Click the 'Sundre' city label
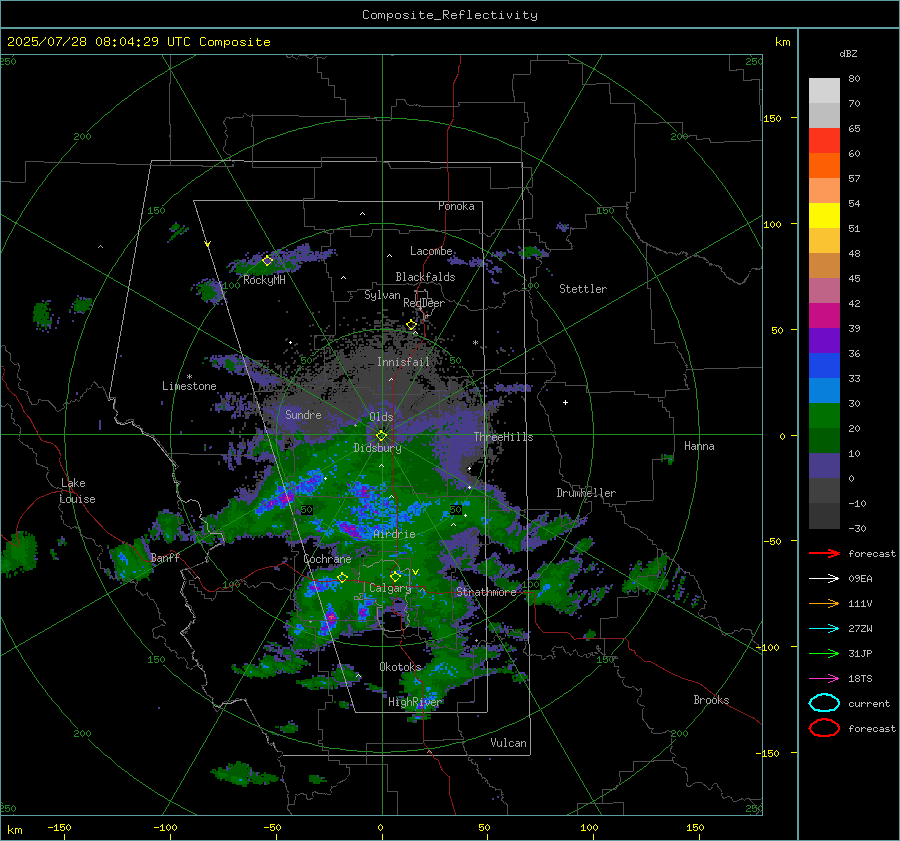 click(x=303, y=414)
